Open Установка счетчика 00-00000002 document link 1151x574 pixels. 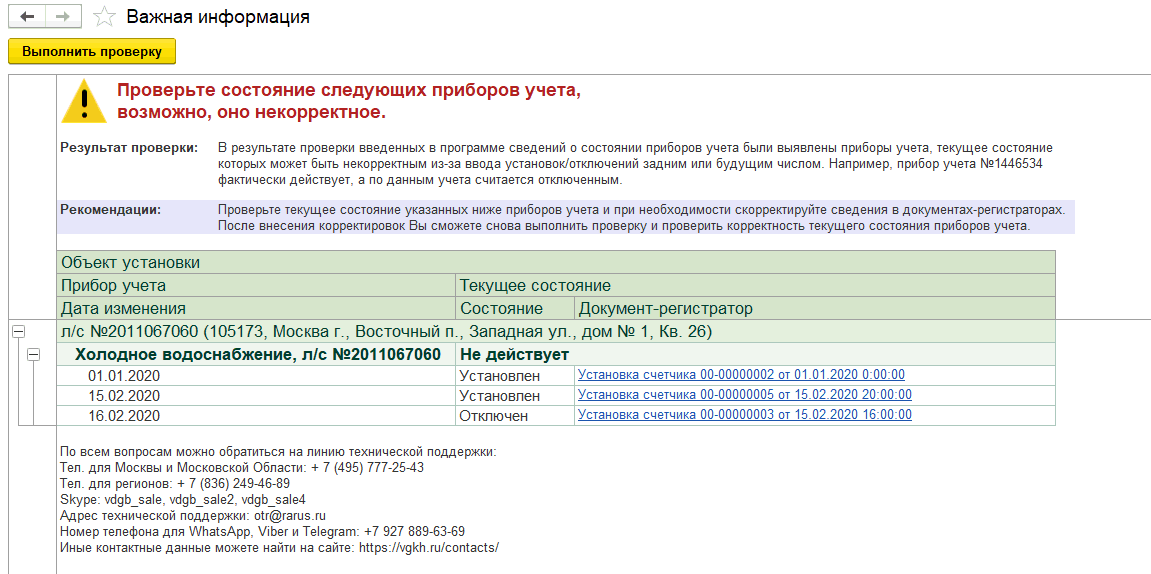(x=741, y=374)
